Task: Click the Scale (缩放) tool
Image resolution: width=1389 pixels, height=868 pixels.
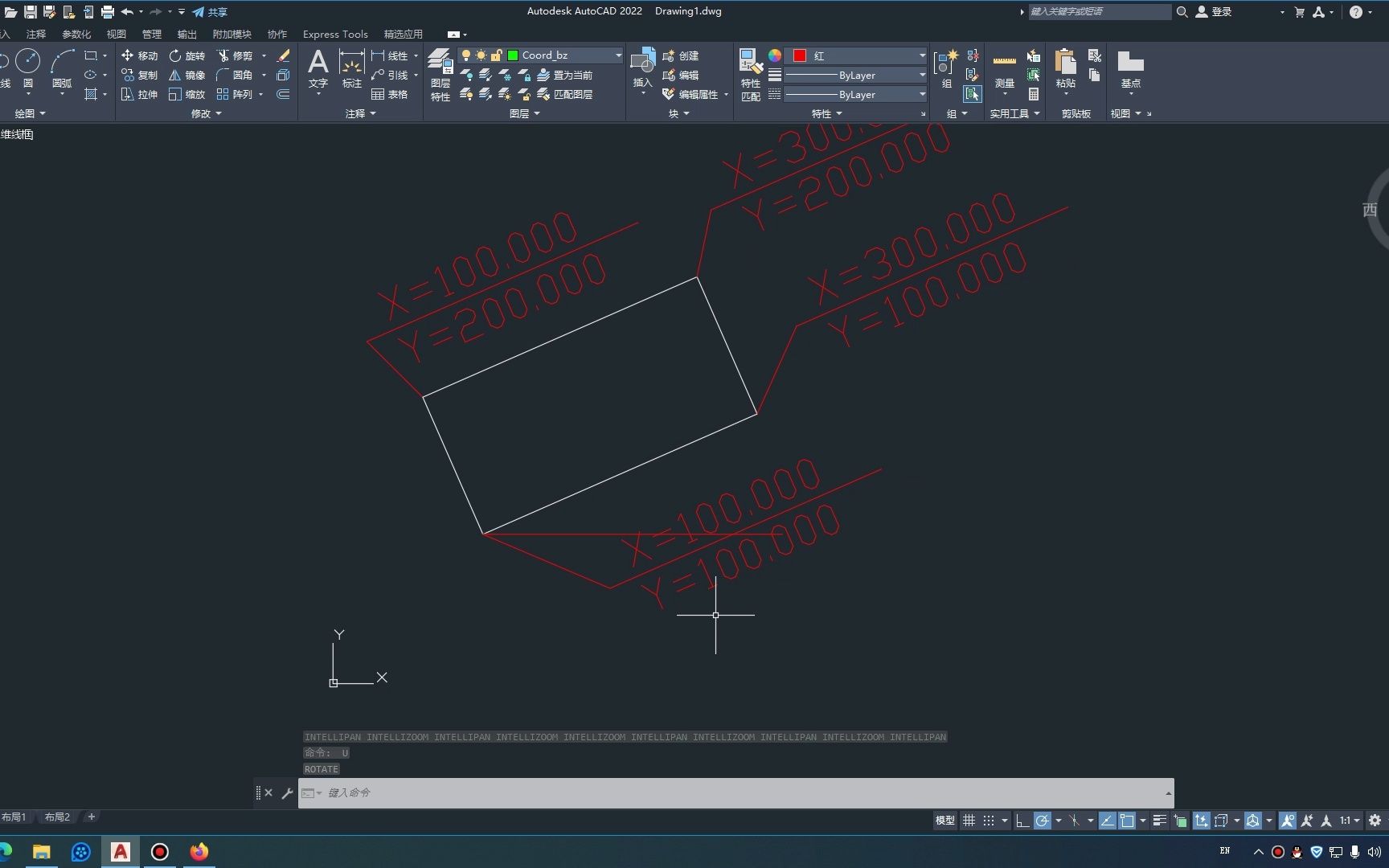Action: pyautogui.click(x=186, y=94)
